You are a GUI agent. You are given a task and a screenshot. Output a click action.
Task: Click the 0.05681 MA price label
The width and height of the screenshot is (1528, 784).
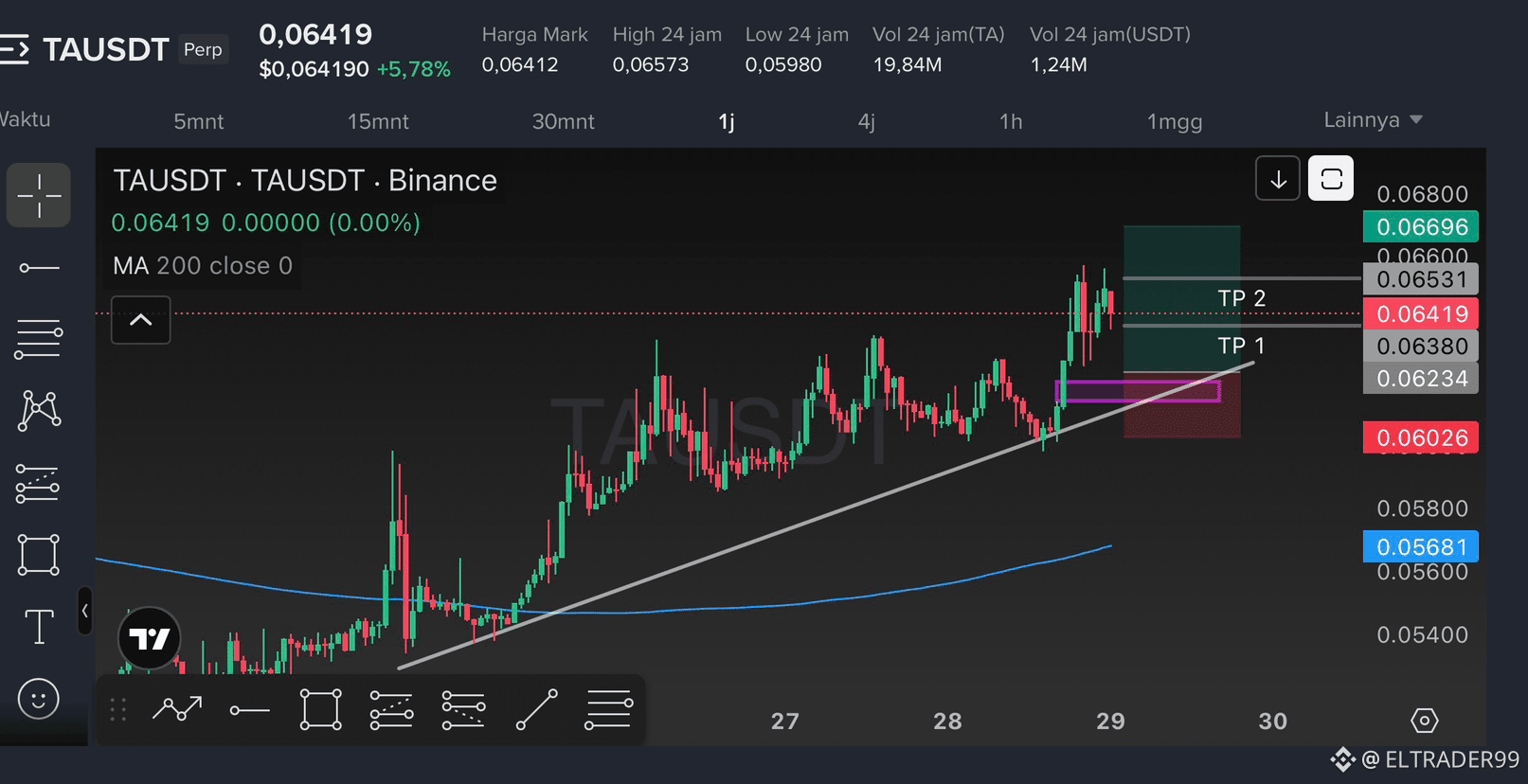click(x=1421, y=546)
